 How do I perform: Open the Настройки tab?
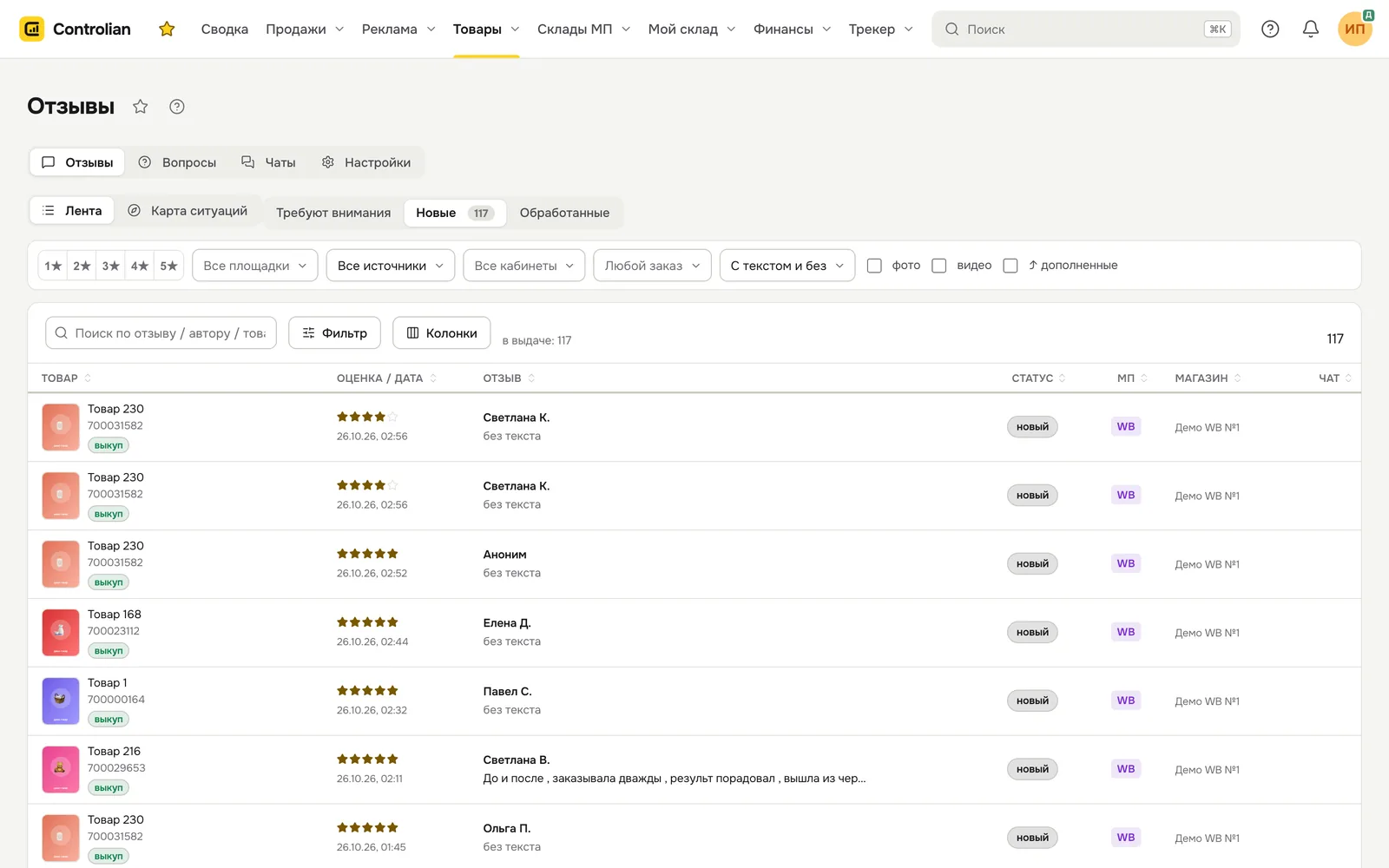tap(366, 162)
